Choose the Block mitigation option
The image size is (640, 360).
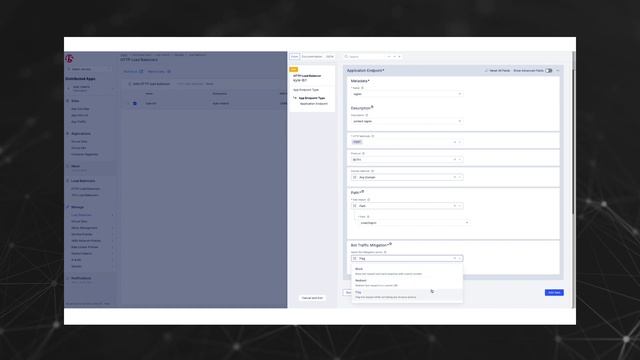point(407,271)
